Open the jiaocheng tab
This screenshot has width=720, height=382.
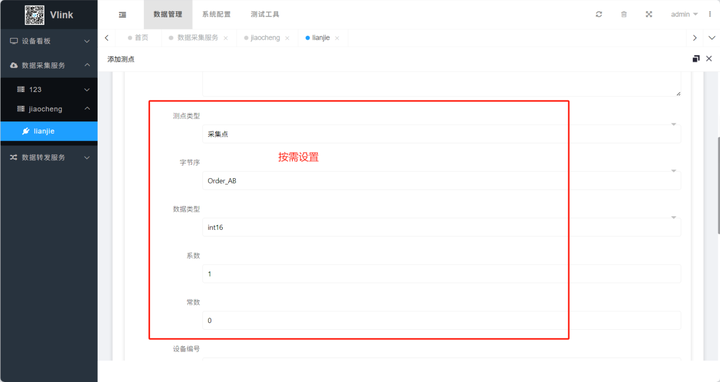pyautogui.click(x=265, y=38)
